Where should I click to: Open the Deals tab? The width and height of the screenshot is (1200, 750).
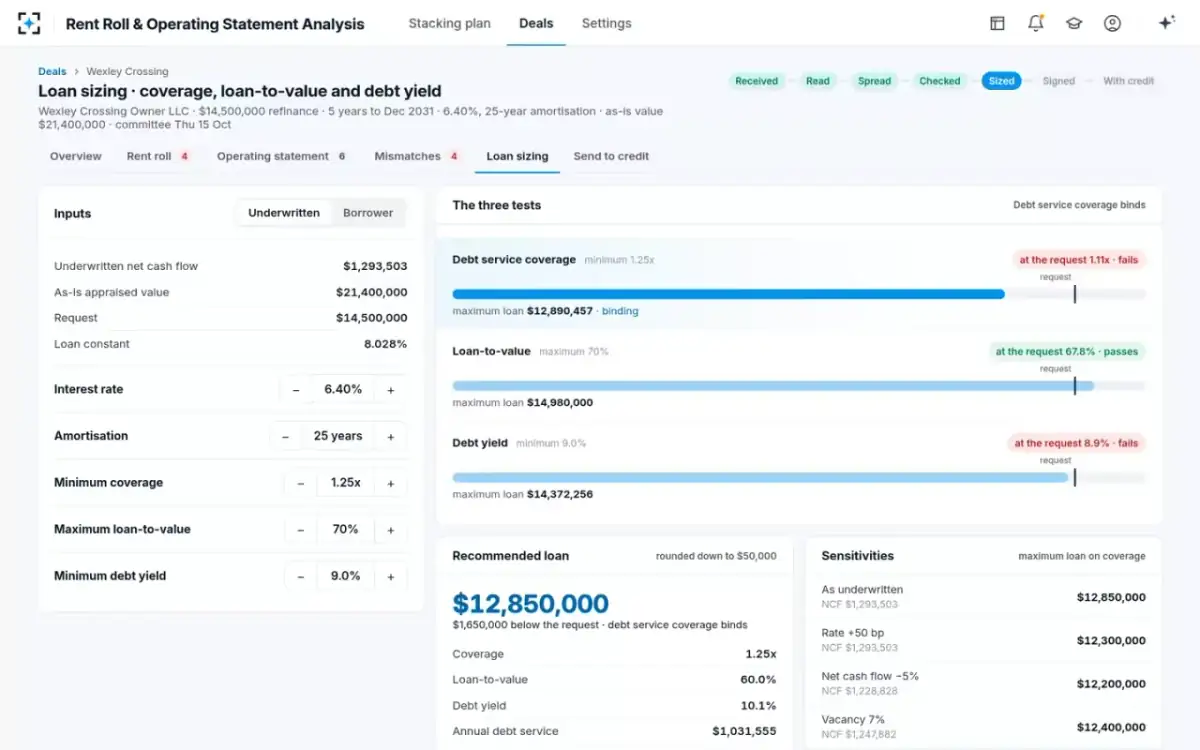pyautogui.click(x=536, y=23)
